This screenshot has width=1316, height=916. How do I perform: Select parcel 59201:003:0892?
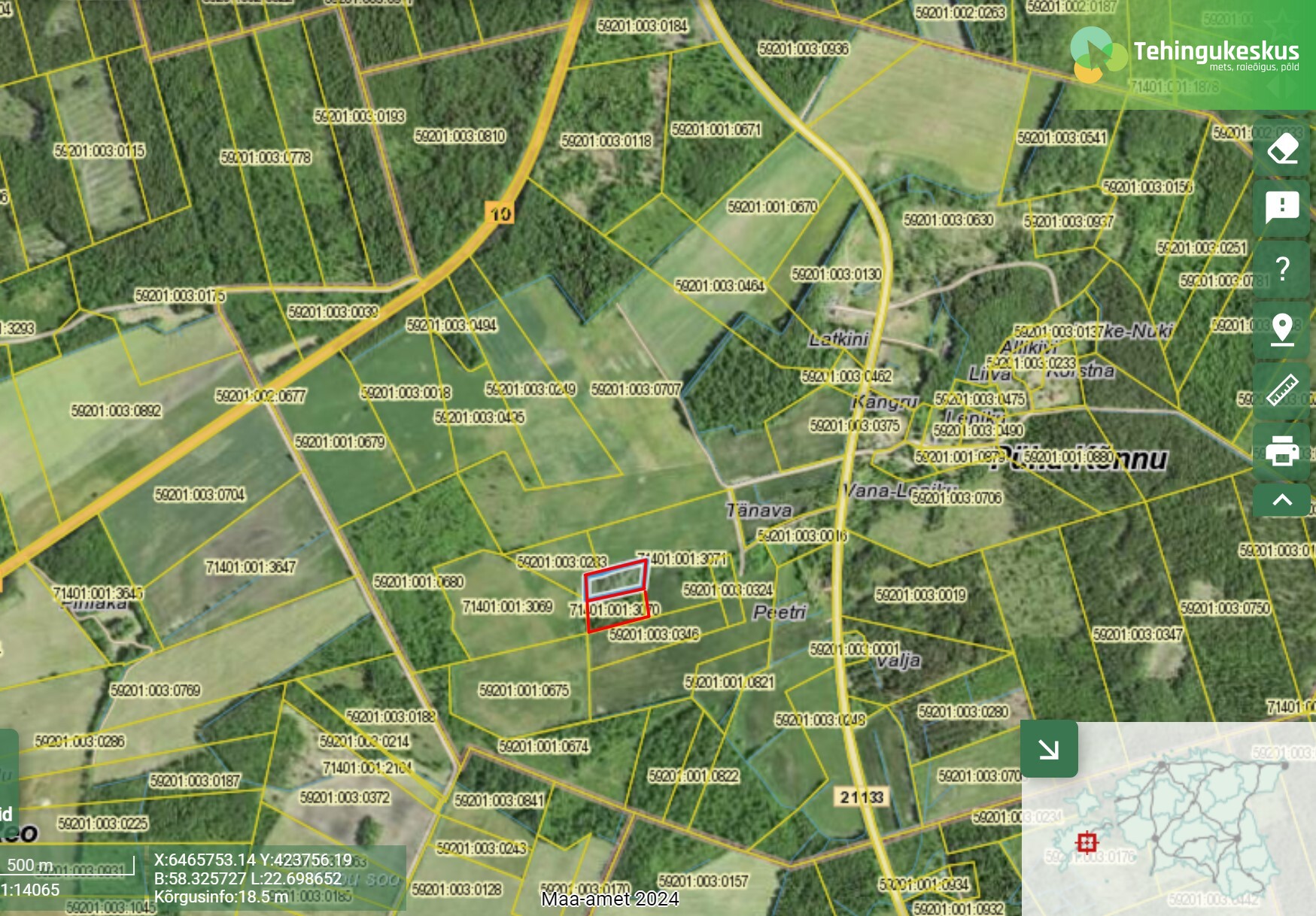click(x=116, y=411)
